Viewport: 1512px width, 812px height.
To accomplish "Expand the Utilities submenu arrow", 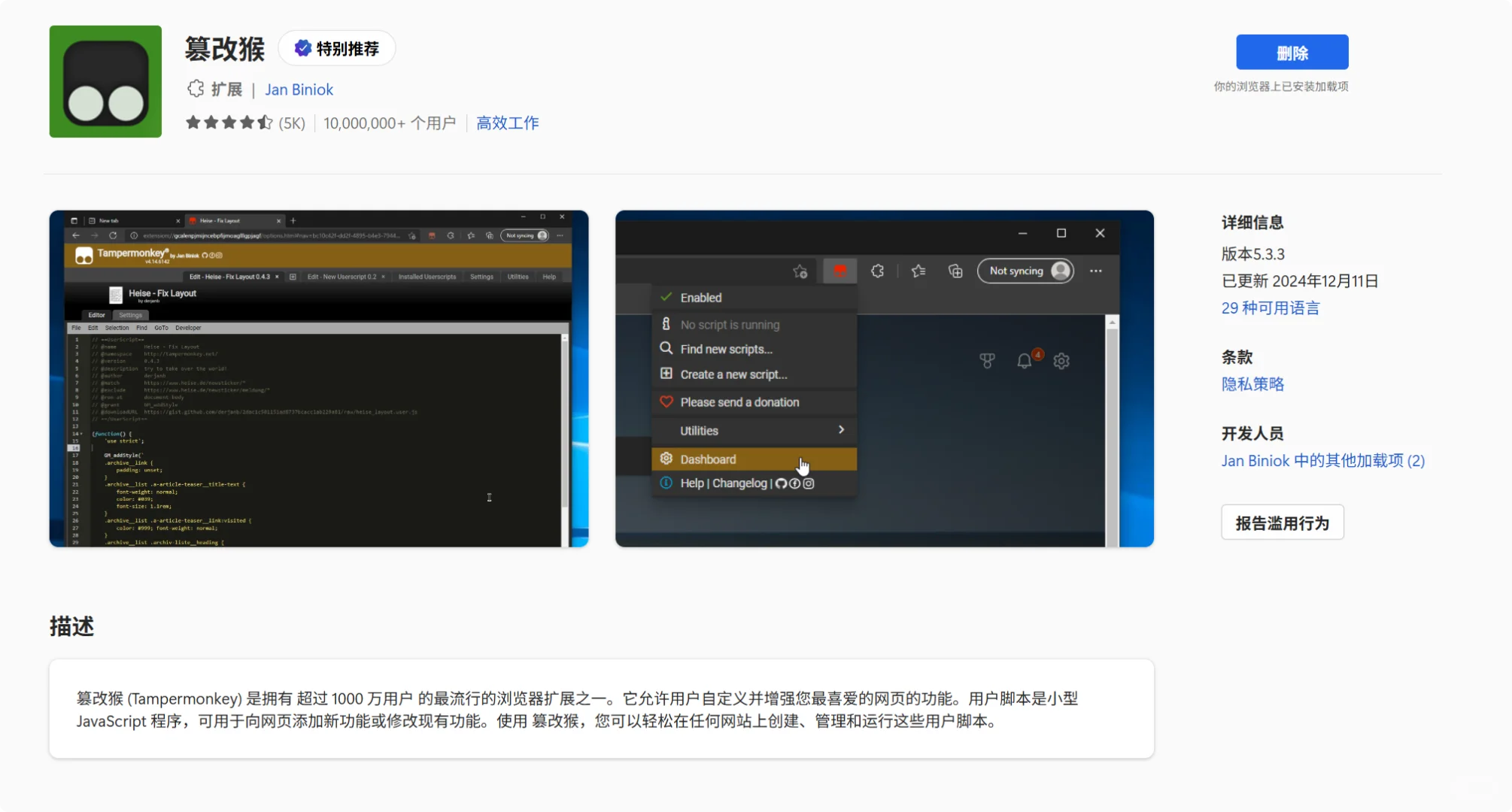I will (841, 430).
